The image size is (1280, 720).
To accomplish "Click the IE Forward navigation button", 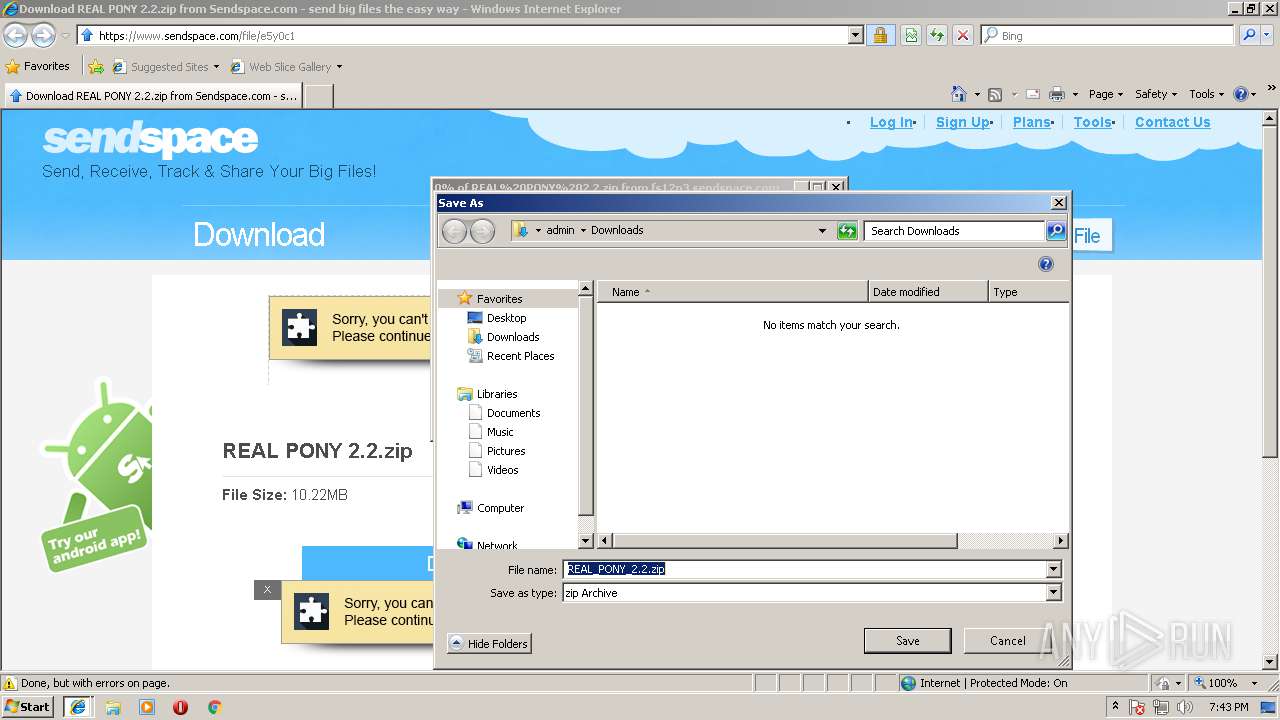I will [x=43, y=36].
